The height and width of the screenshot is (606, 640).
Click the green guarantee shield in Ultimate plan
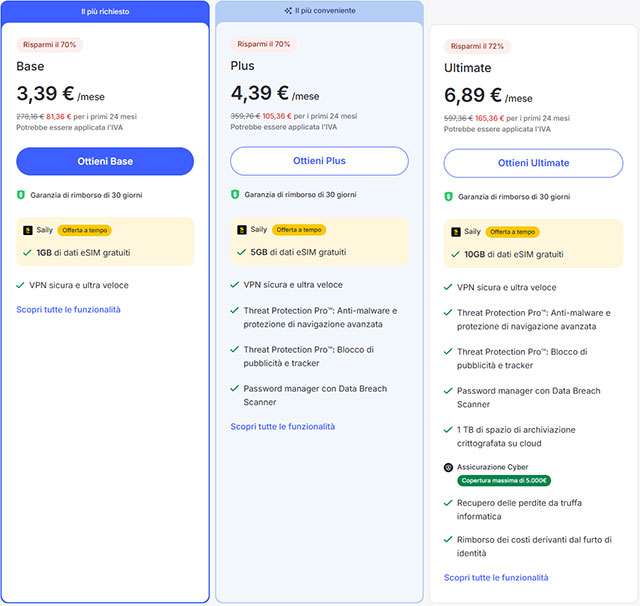pos(449,197)
